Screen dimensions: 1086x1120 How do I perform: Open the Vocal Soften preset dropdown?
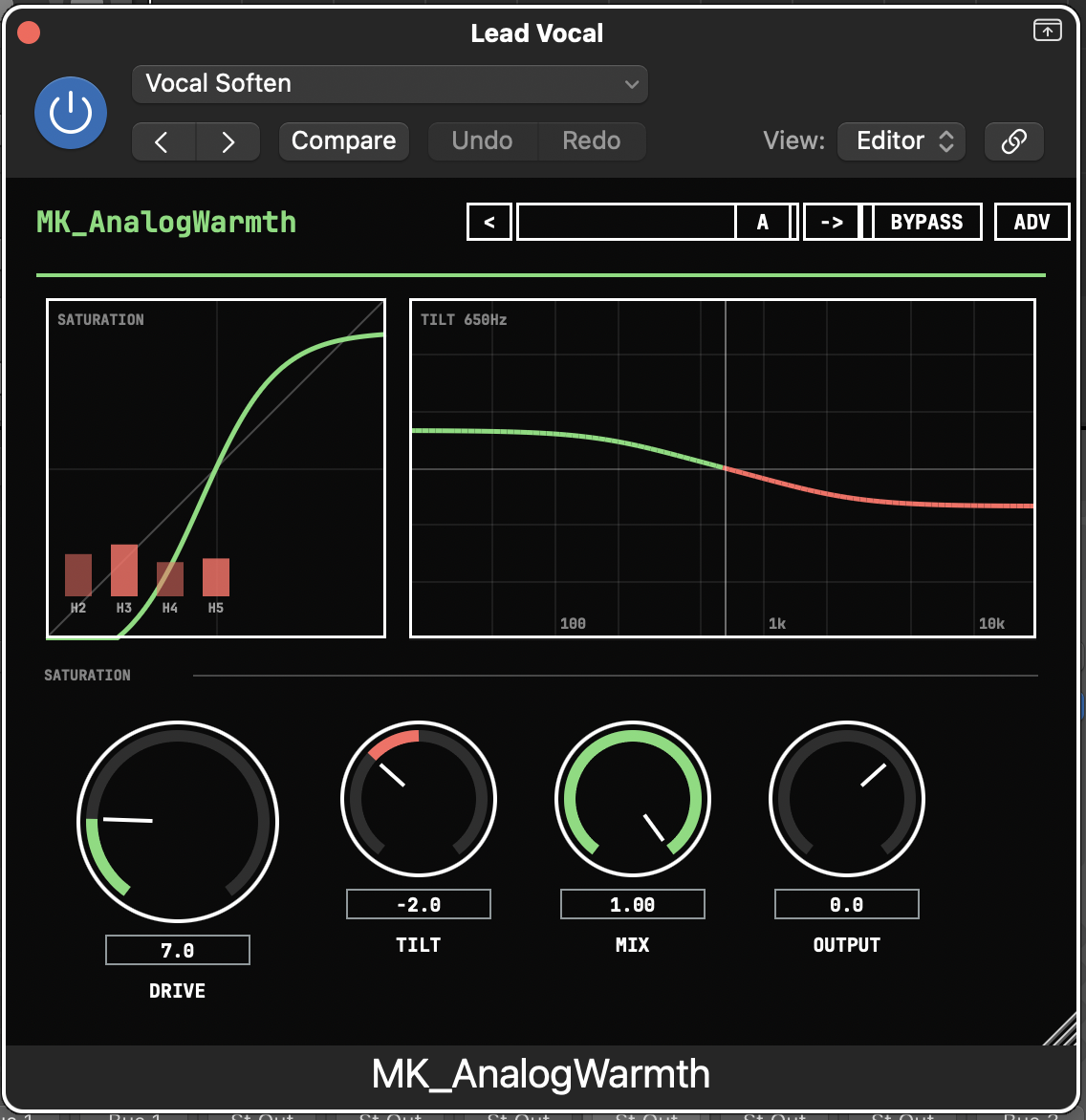[x=390, y=84]
